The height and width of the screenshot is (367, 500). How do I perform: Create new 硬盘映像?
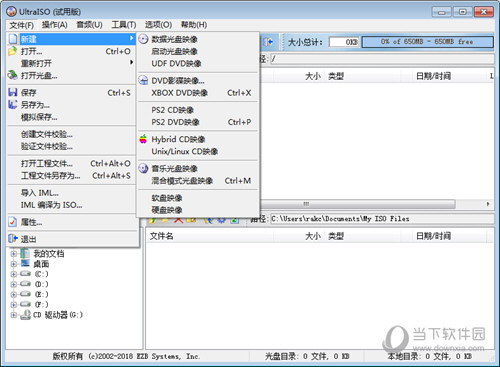198,210
